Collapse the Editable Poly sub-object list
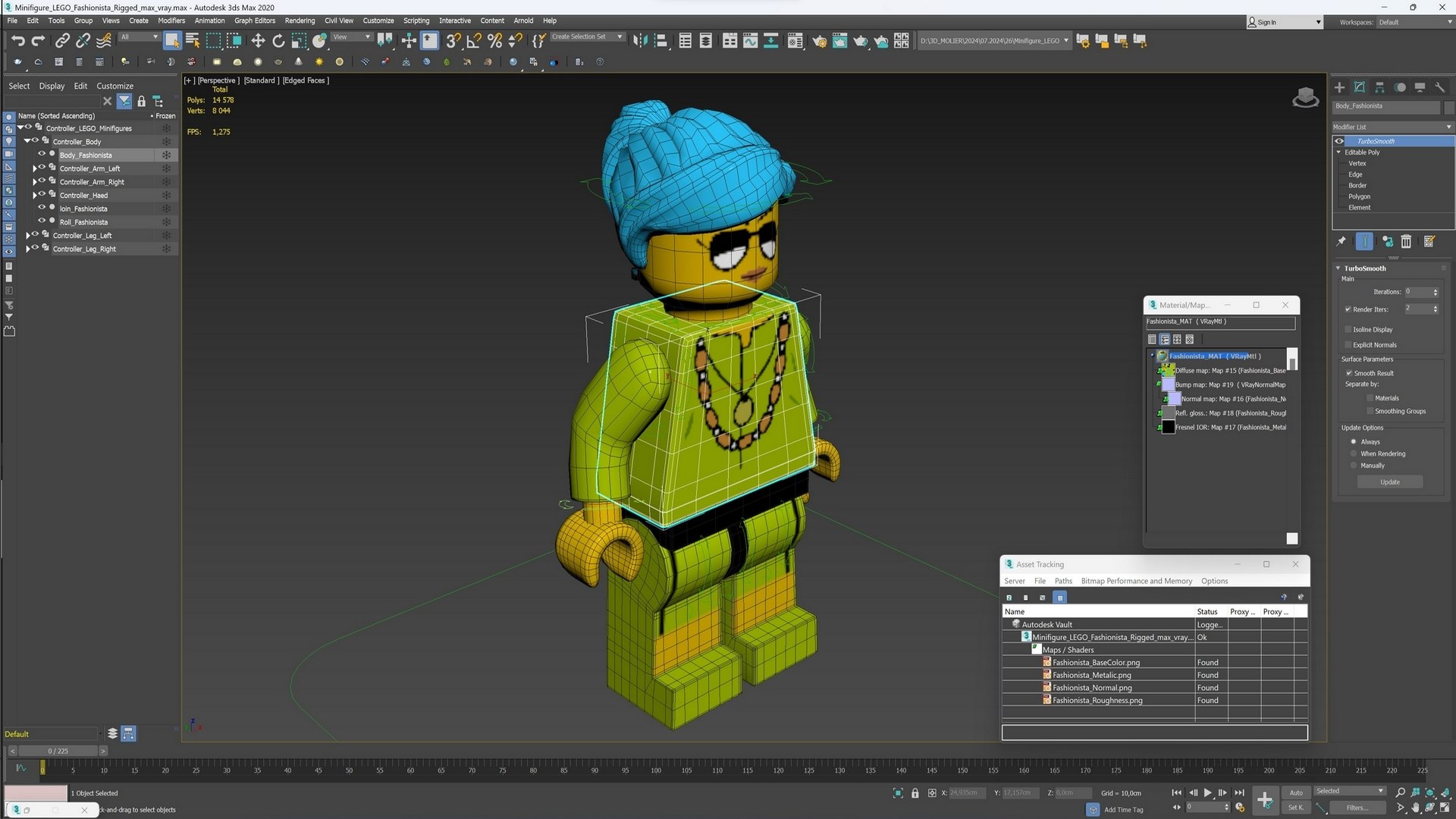Screen dimensions: 1456x819 (x=1339, y=152)
